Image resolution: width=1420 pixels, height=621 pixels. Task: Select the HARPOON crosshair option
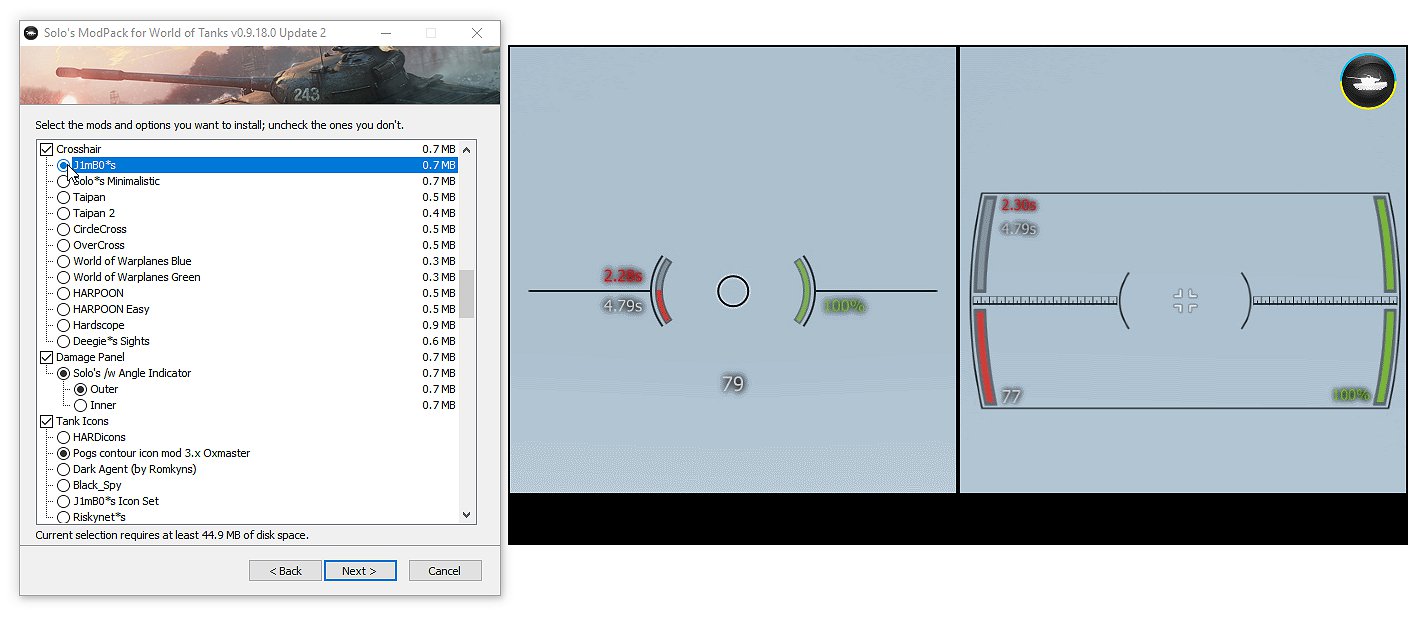point(64,293)
